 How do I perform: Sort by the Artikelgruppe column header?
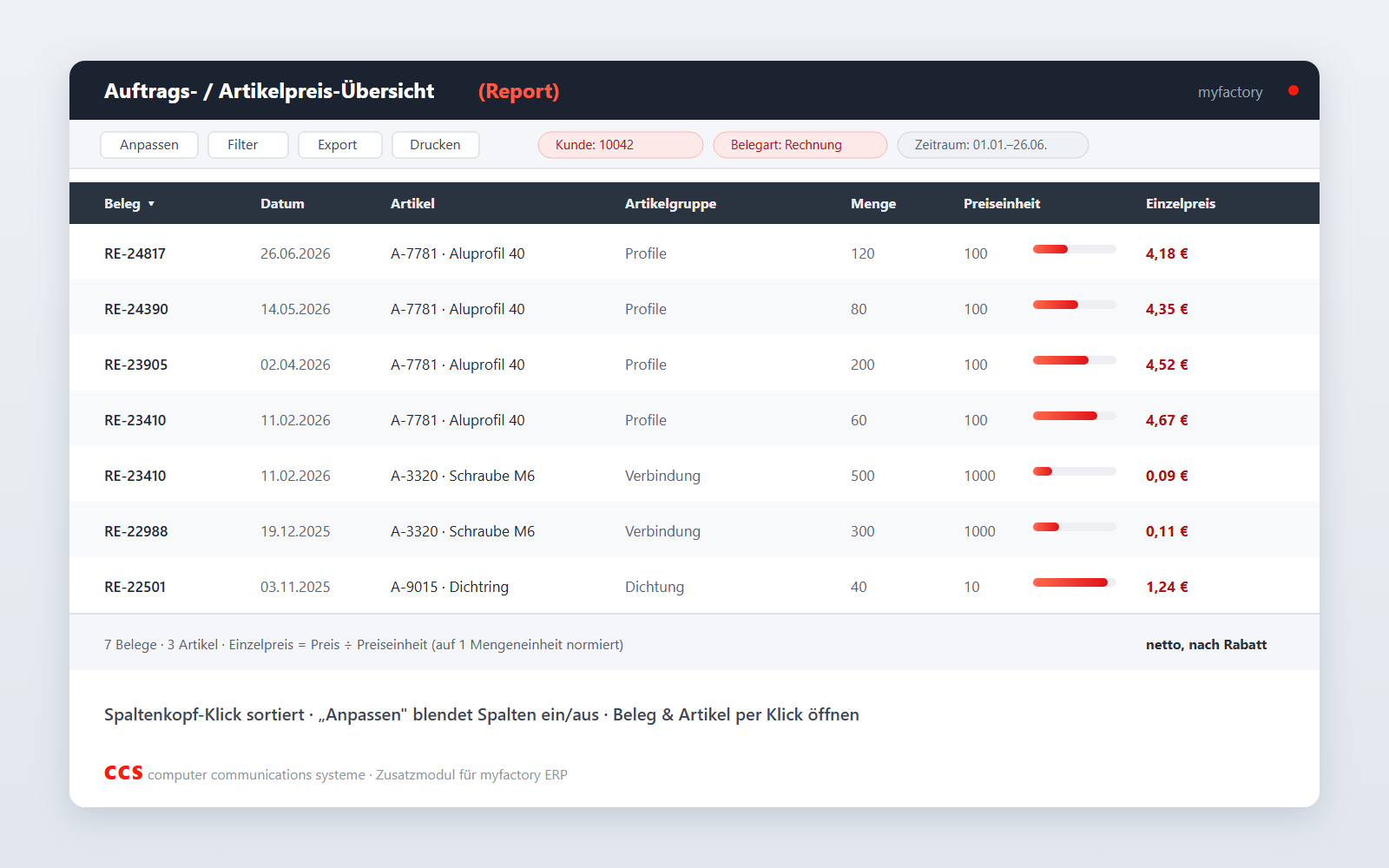click(670, 204)
